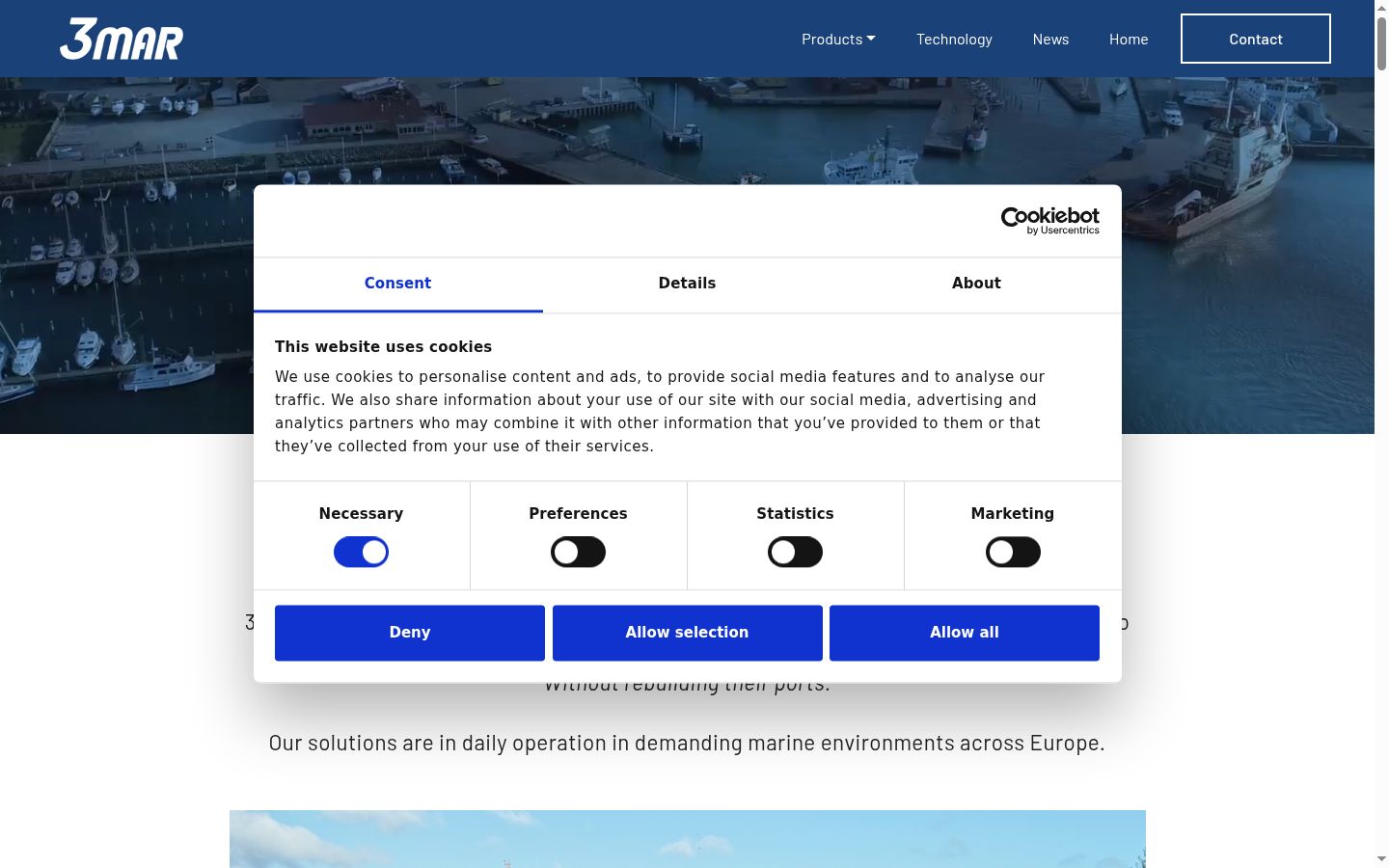Go to the News page
The height and width of the screenshot is (868, 1389).
pyautogui.click(x=1050, y=39)
